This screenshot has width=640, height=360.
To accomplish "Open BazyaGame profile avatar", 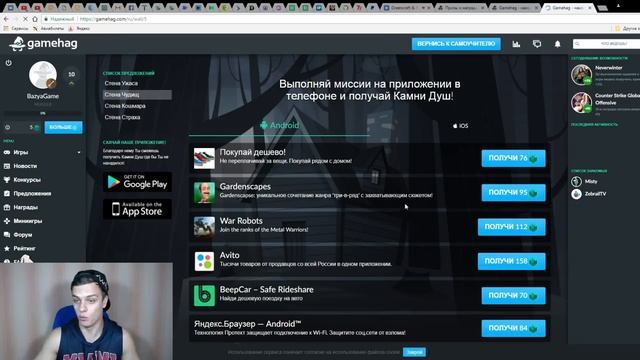I will pos(43,75).
